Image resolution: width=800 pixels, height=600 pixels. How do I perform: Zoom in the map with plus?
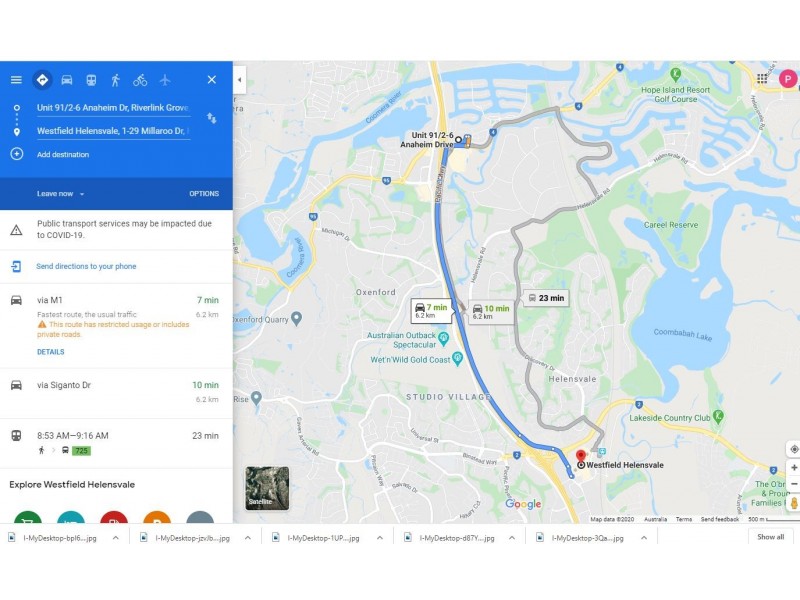(x=794, y=467)
